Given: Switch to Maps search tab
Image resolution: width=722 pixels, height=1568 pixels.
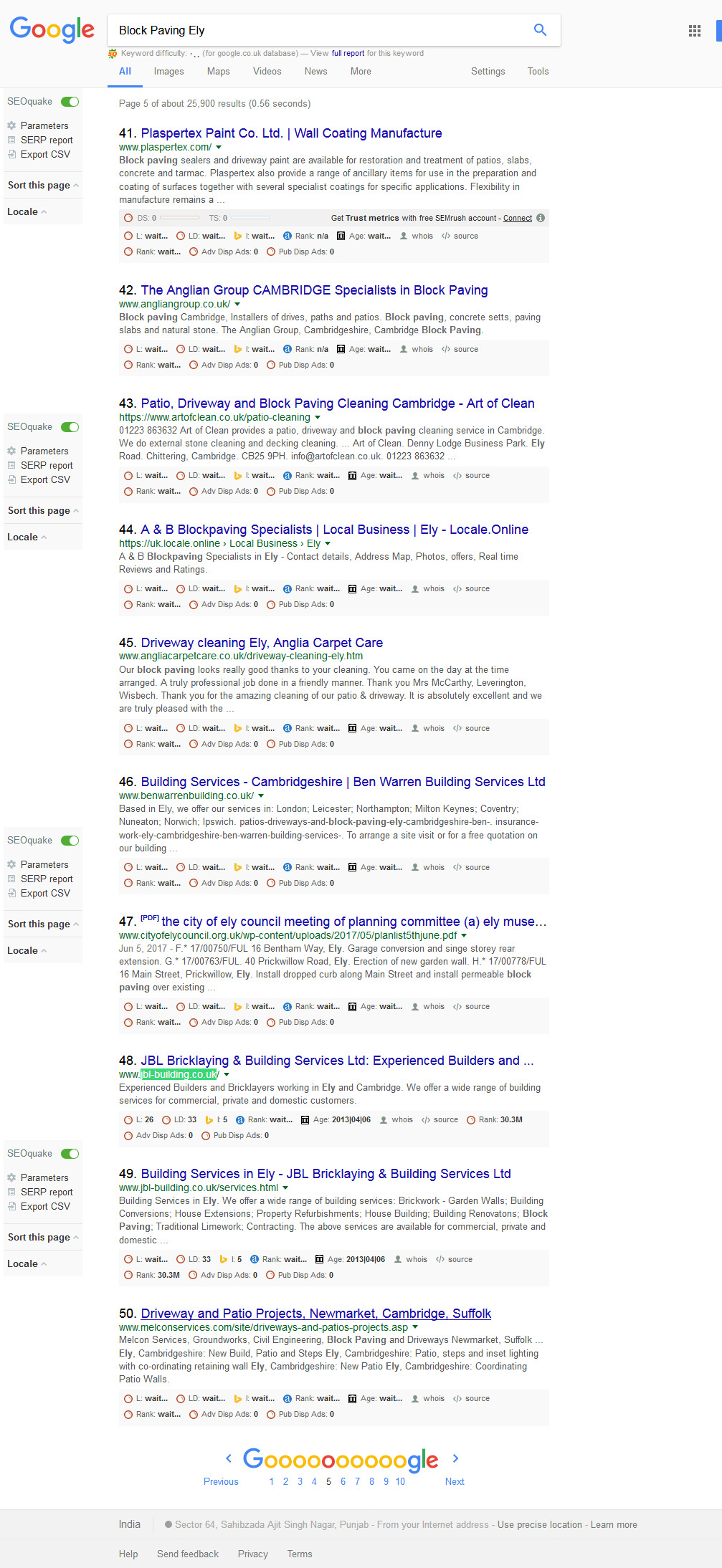Looking at the screenshot, I should [218, 72].
